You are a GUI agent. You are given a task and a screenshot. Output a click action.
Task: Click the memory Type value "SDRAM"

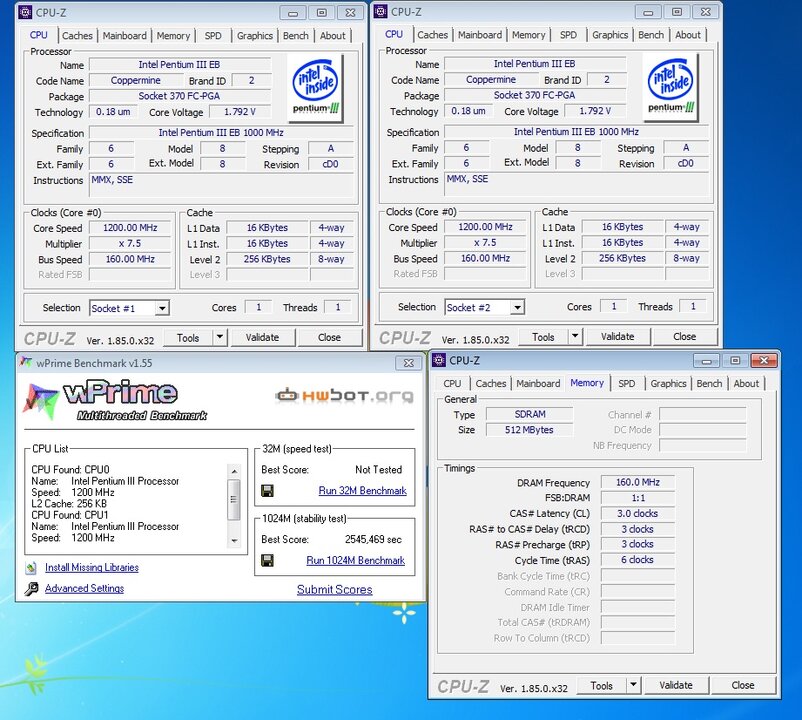[529, 414]
